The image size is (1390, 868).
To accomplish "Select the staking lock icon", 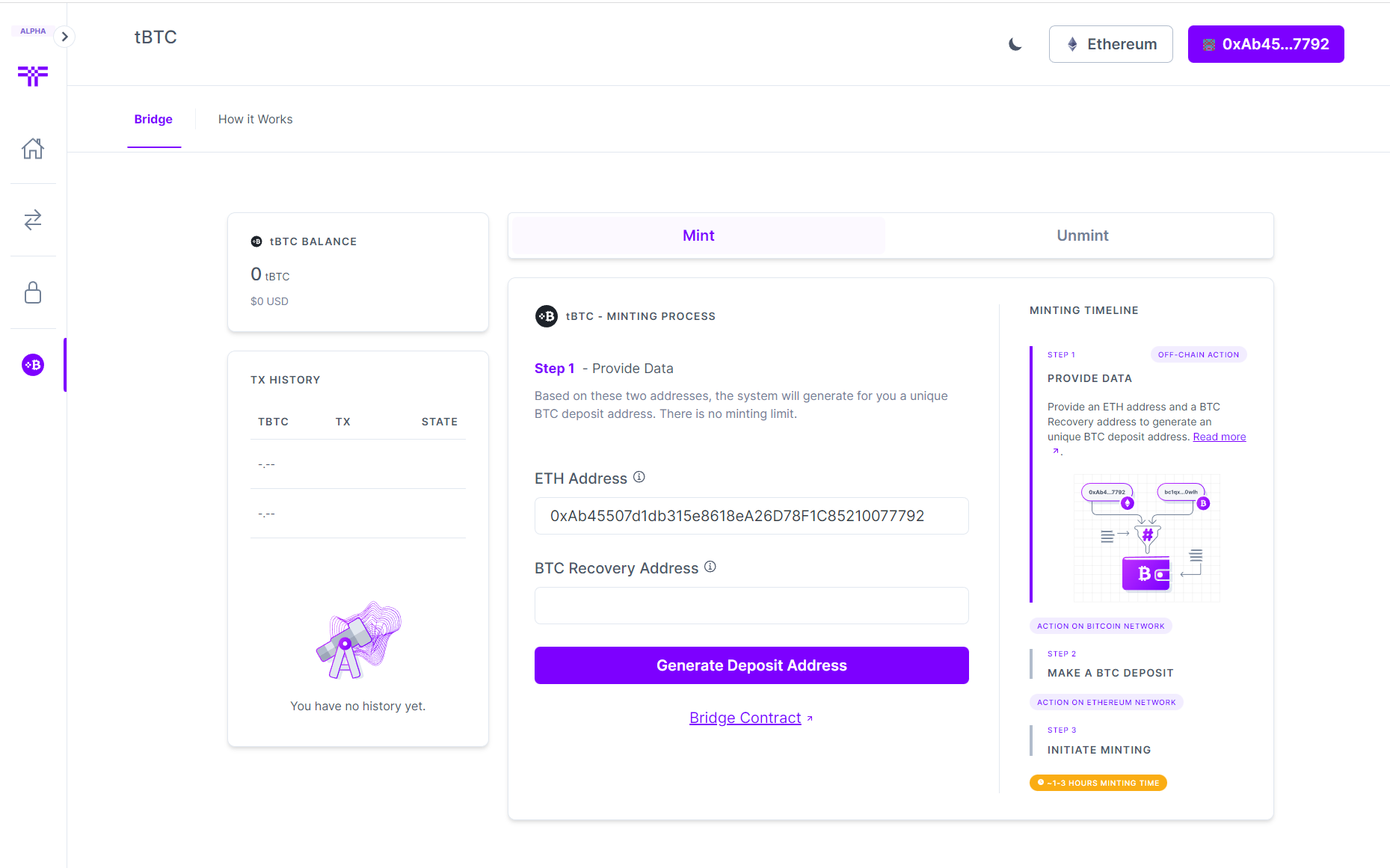I will [x=33, y=292].
